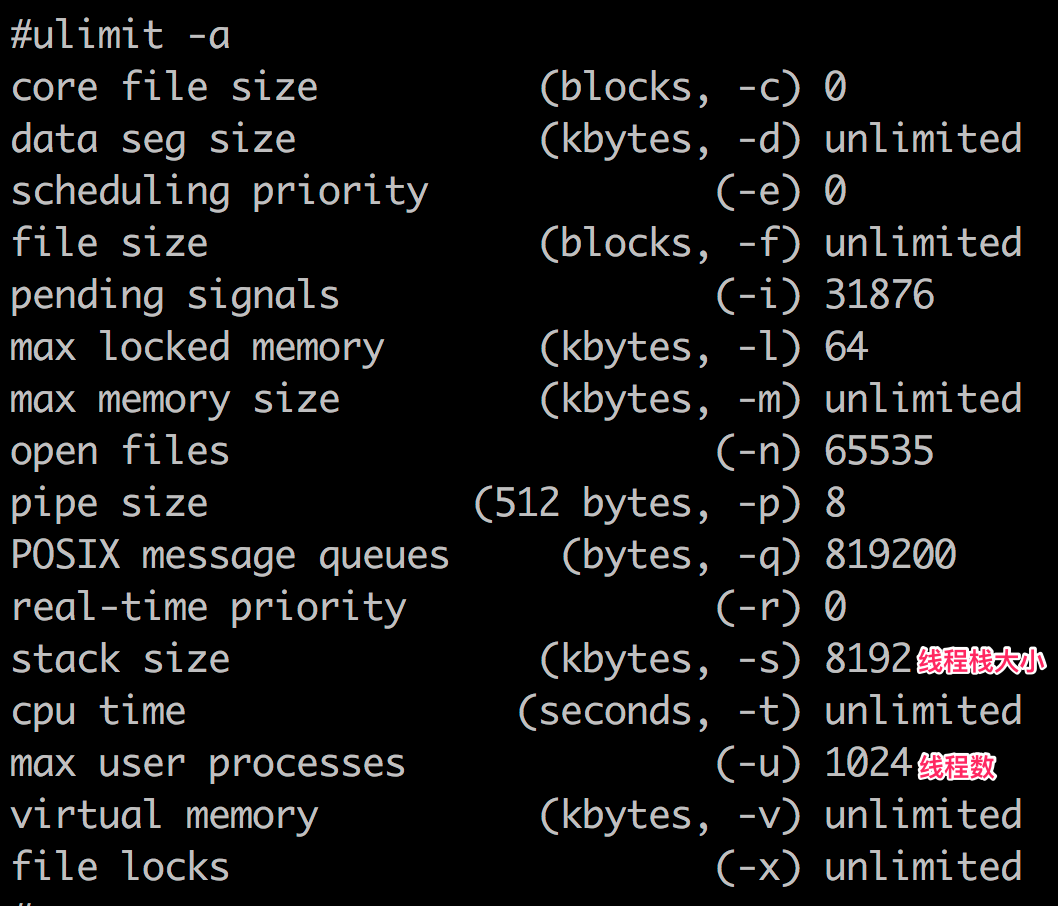Image resolution: width=1058 pixels, height=906 pixels.
Task: Click the stack size value 8192
Action: coord(868,660)
